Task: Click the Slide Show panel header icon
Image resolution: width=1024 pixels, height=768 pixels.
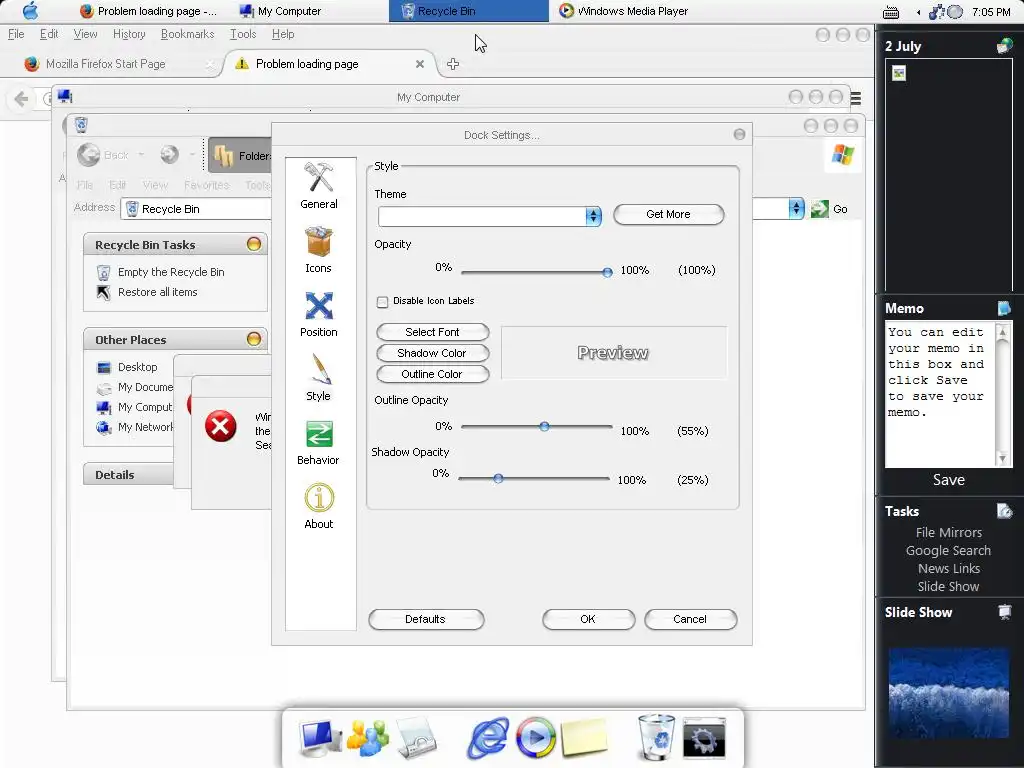Action: 1004,612
